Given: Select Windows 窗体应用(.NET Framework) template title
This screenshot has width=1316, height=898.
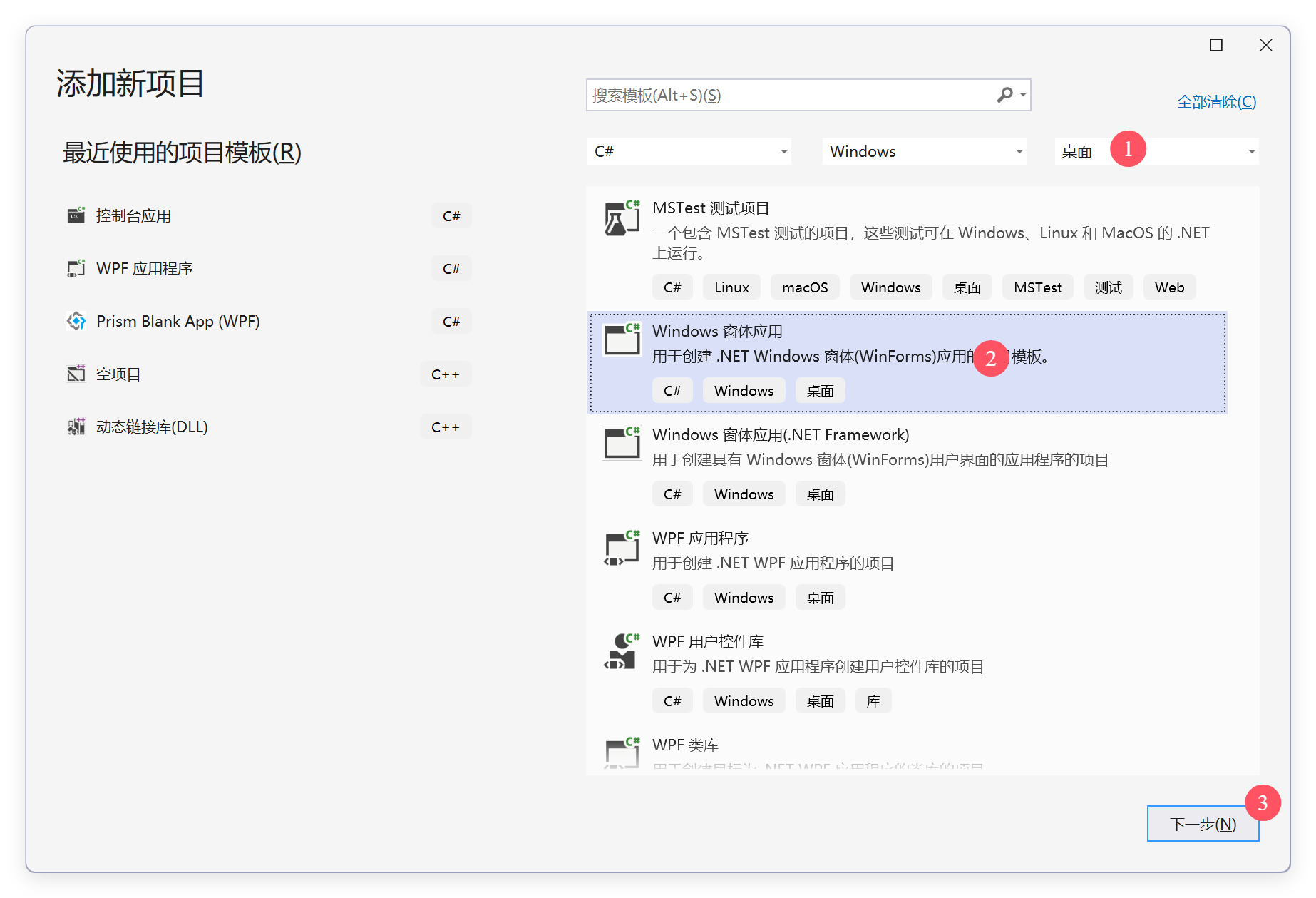Looking at the screenshot, I should (781, 435).
